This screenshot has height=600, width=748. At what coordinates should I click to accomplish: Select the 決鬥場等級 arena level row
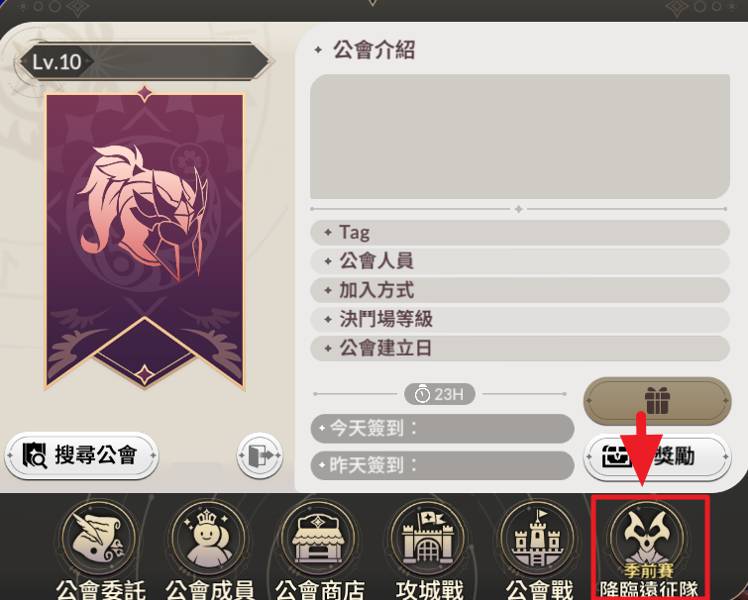coord(520,319)
